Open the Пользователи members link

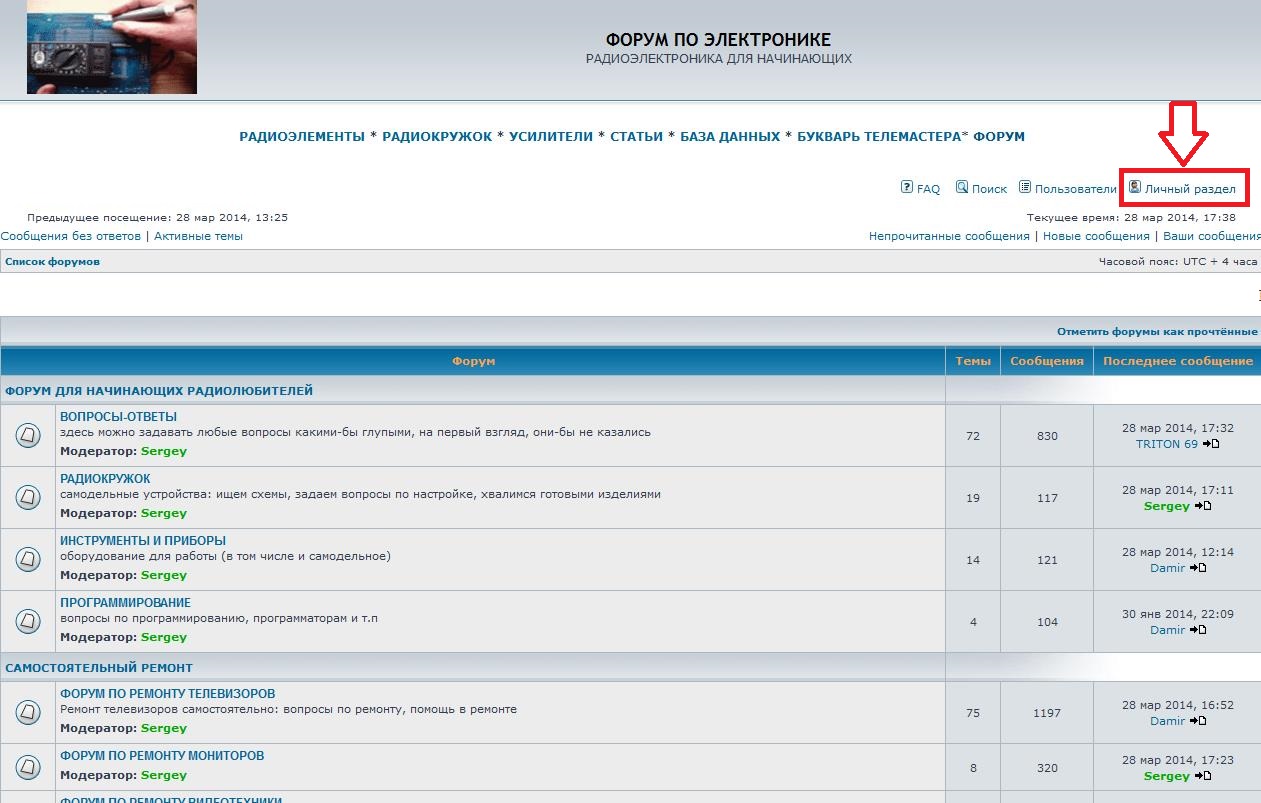pos(1075,189)
